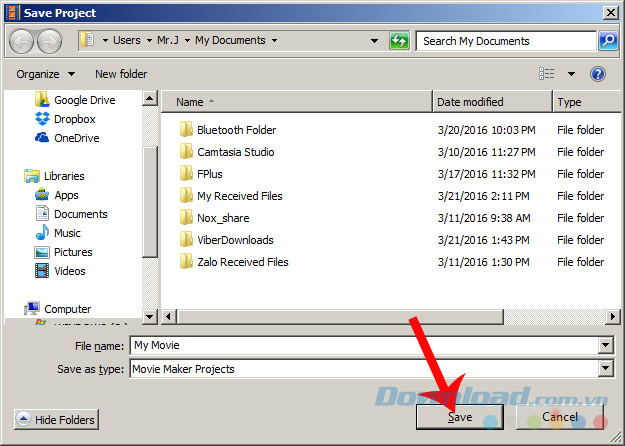Click the 3/17/2016 11:32 PM date cell
The height and width of the screenshot is (446, 625).
pyautogui.click(x=486, y=174)
